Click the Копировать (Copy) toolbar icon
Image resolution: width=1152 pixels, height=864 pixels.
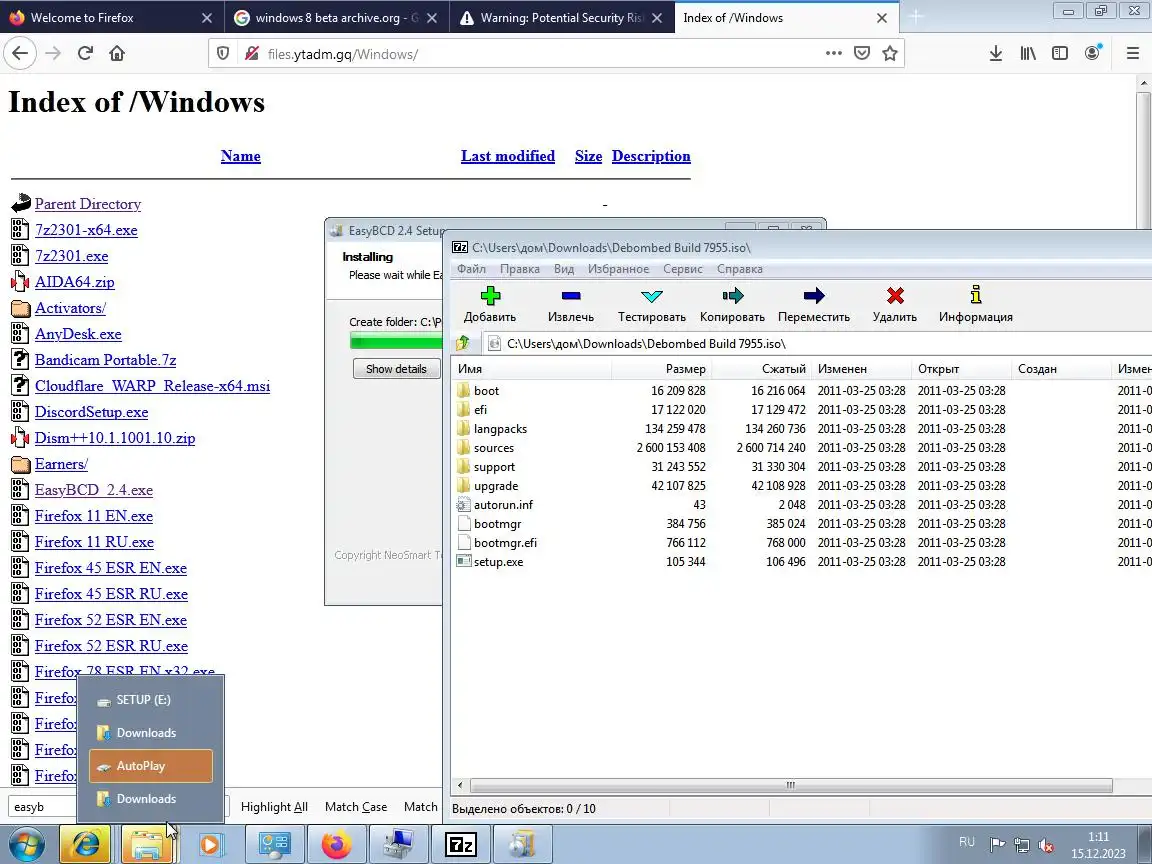pyautogui.click(x=732, y=296)
